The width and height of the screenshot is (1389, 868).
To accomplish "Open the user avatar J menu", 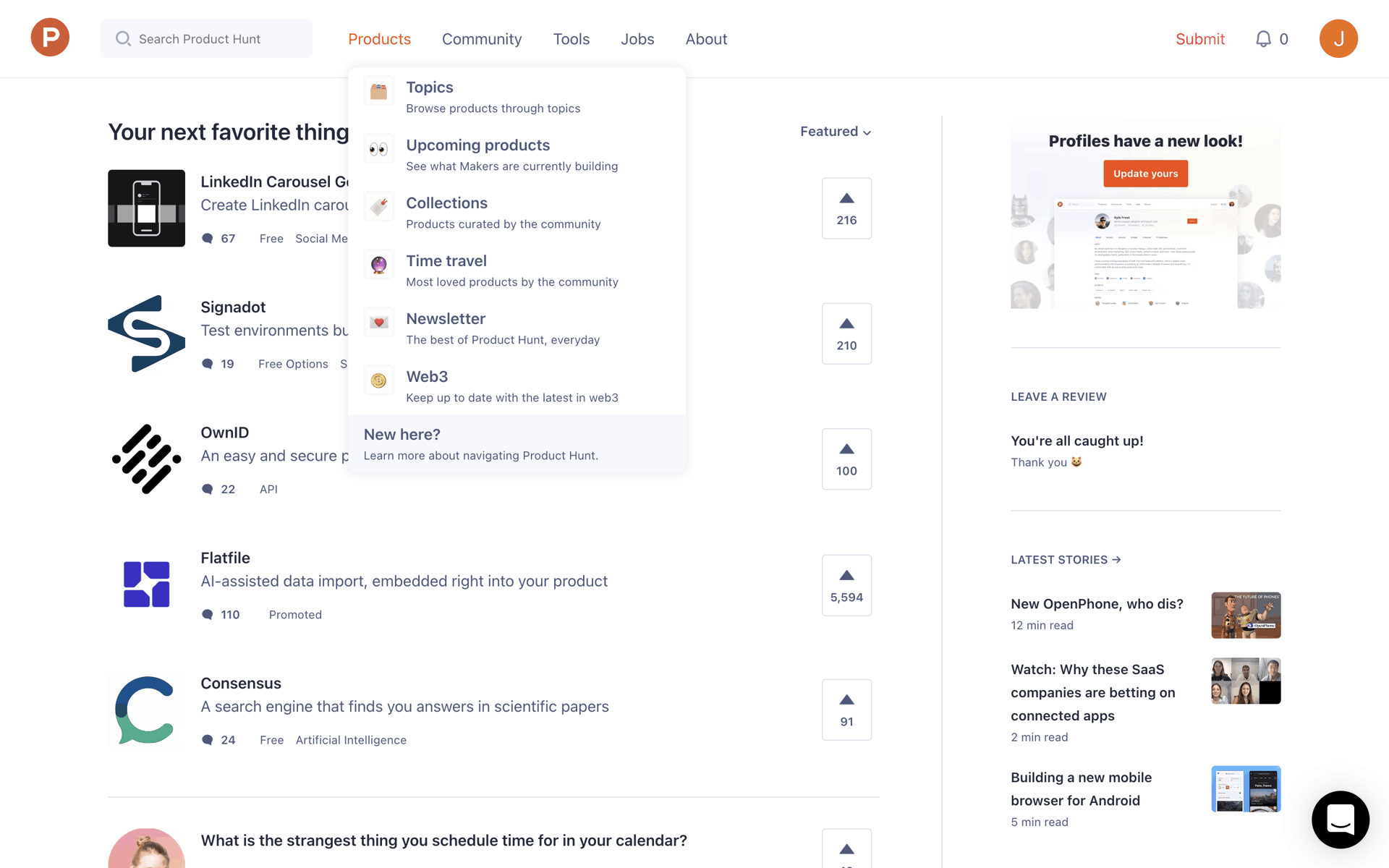I will 1338,38.
